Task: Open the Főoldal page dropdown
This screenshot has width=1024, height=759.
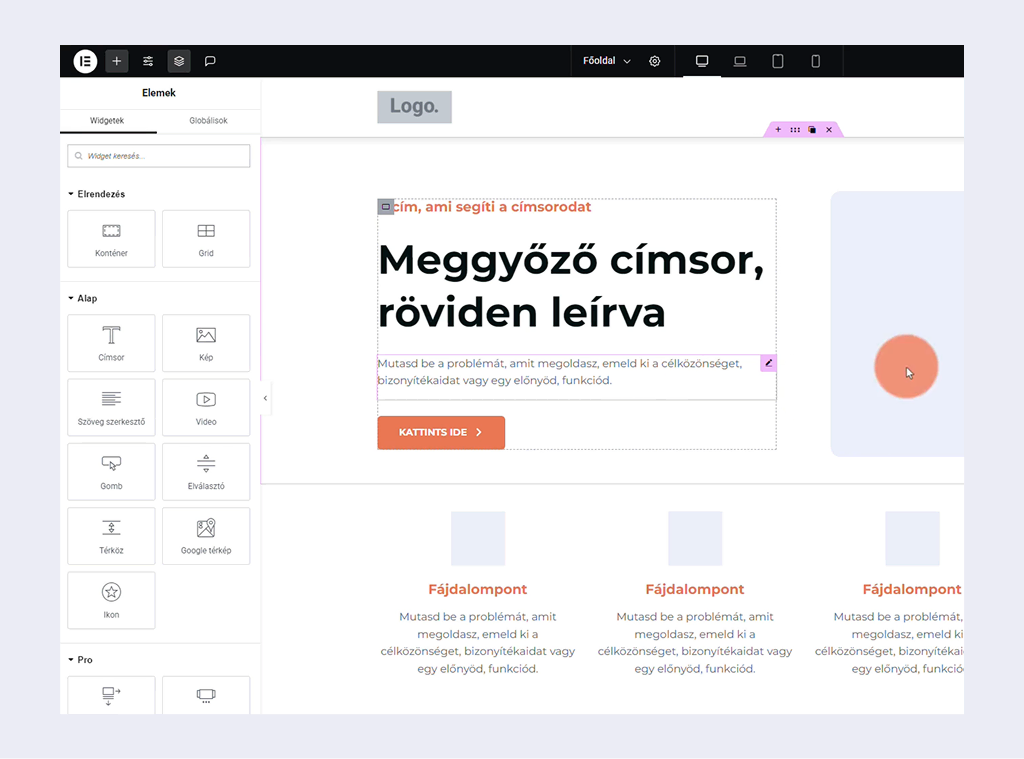Action: click(x=607, y=61)
